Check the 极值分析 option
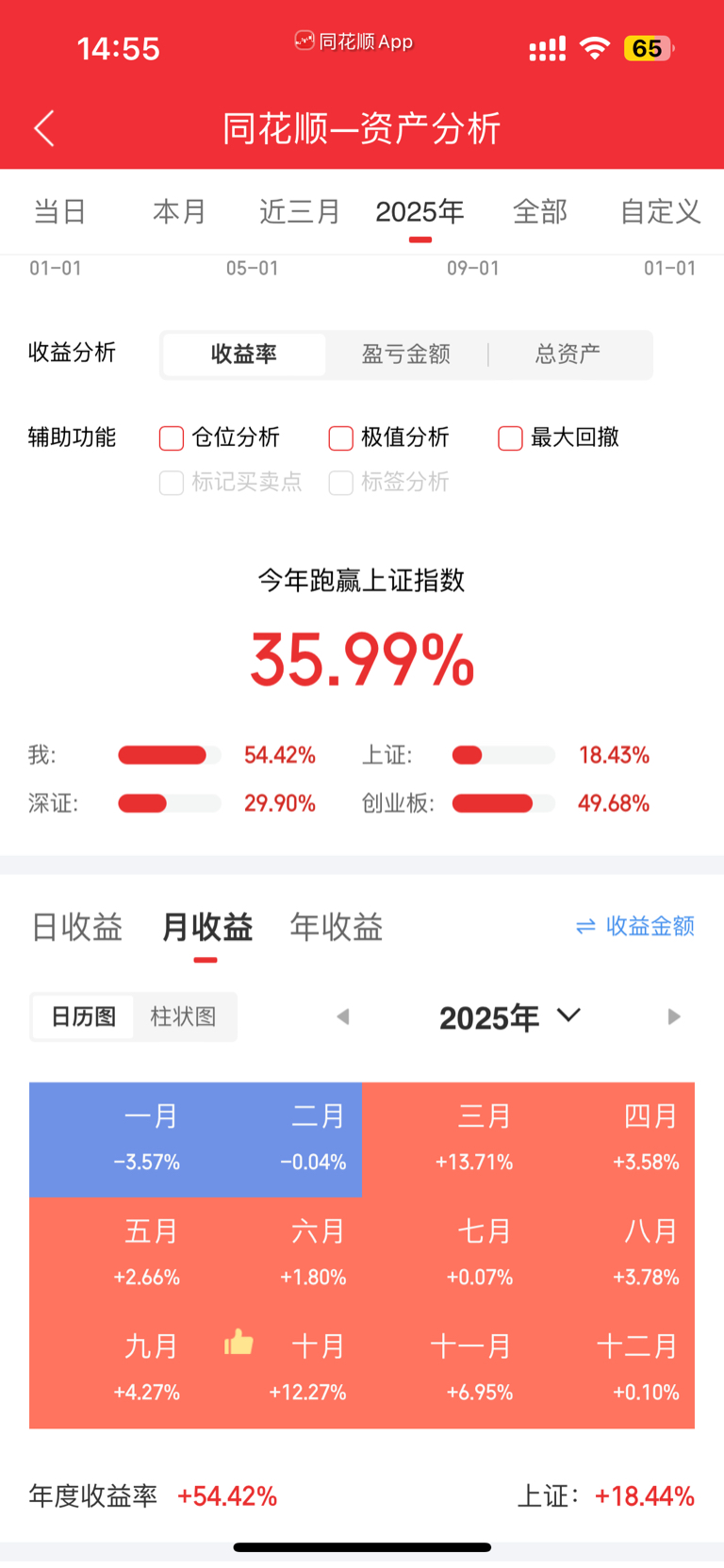 tap(340, 438)
